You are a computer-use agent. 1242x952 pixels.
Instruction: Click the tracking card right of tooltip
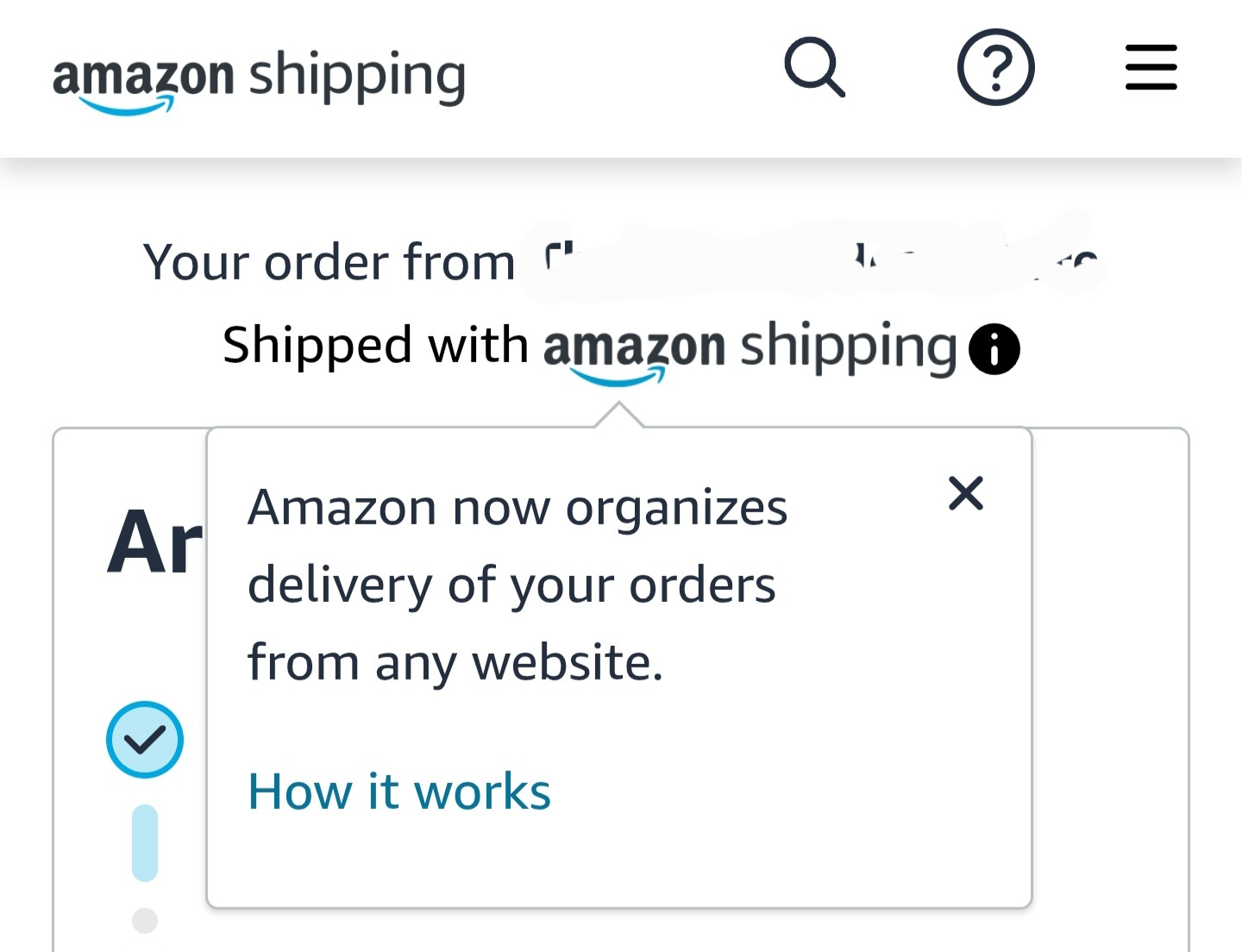pos(1110,690)
